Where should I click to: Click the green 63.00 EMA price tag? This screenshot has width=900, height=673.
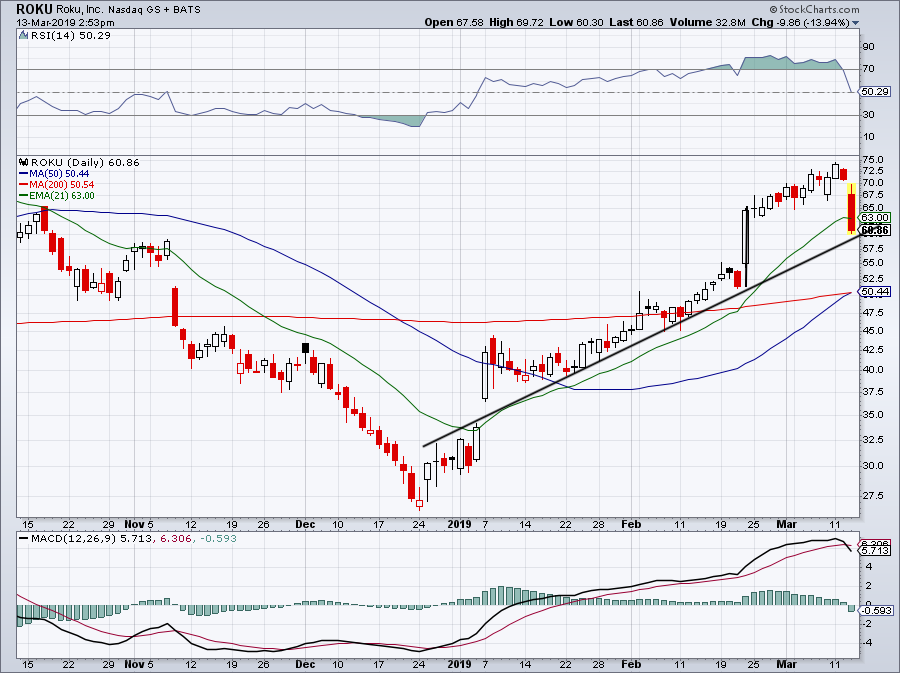pos(876,217)
